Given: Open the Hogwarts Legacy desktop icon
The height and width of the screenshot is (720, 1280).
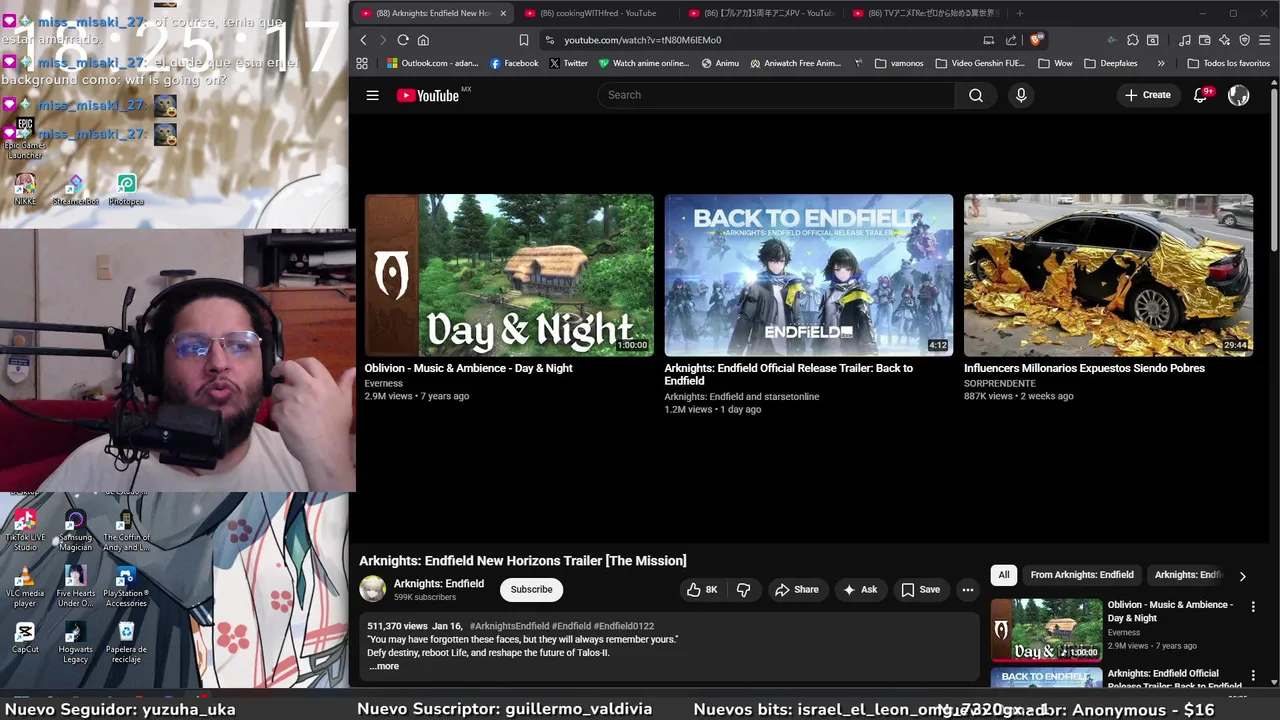Looking at the screenshot, I should coord(75,642).
